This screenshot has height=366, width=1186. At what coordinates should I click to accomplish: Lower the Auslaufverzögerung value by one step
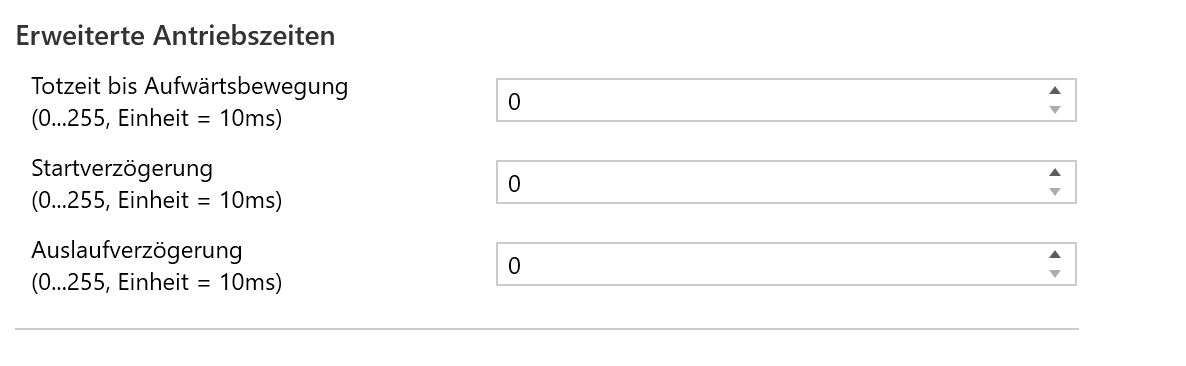click(1055, 274)
